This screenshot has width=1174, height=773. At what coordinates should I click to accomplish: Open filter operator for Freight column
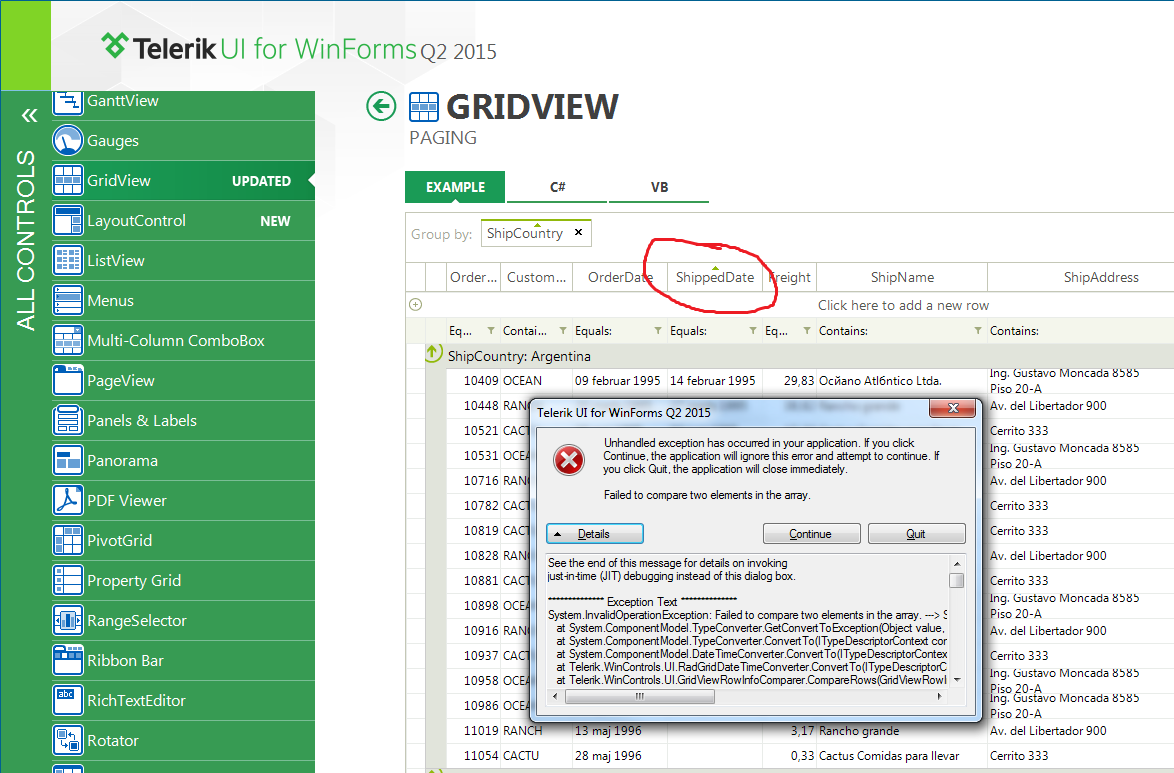coord(806,330)
